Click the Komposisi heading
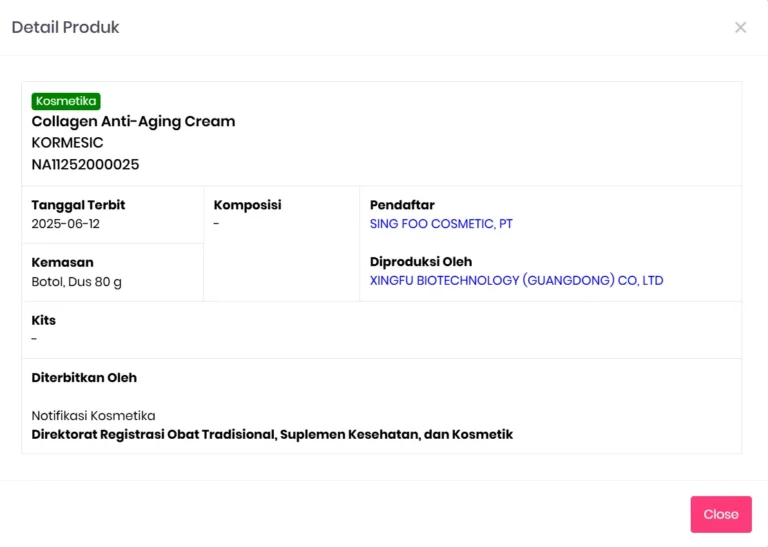Image resolution: width=768 pixels, height=547 pixels. pyautogui.click(x=247, y=205)
